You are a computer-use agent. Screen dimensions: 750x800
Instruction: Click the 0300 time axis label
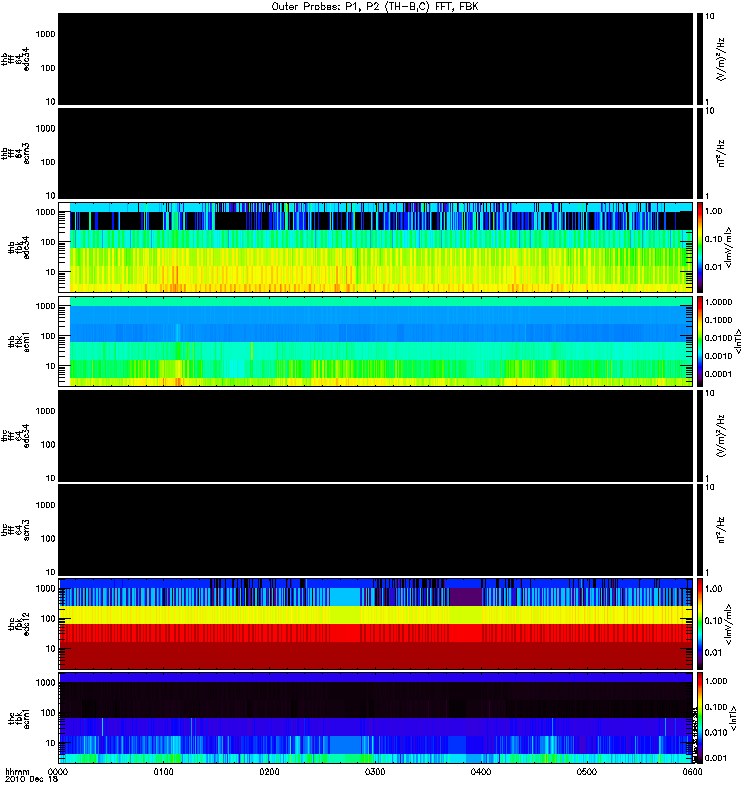click(375, 772)
